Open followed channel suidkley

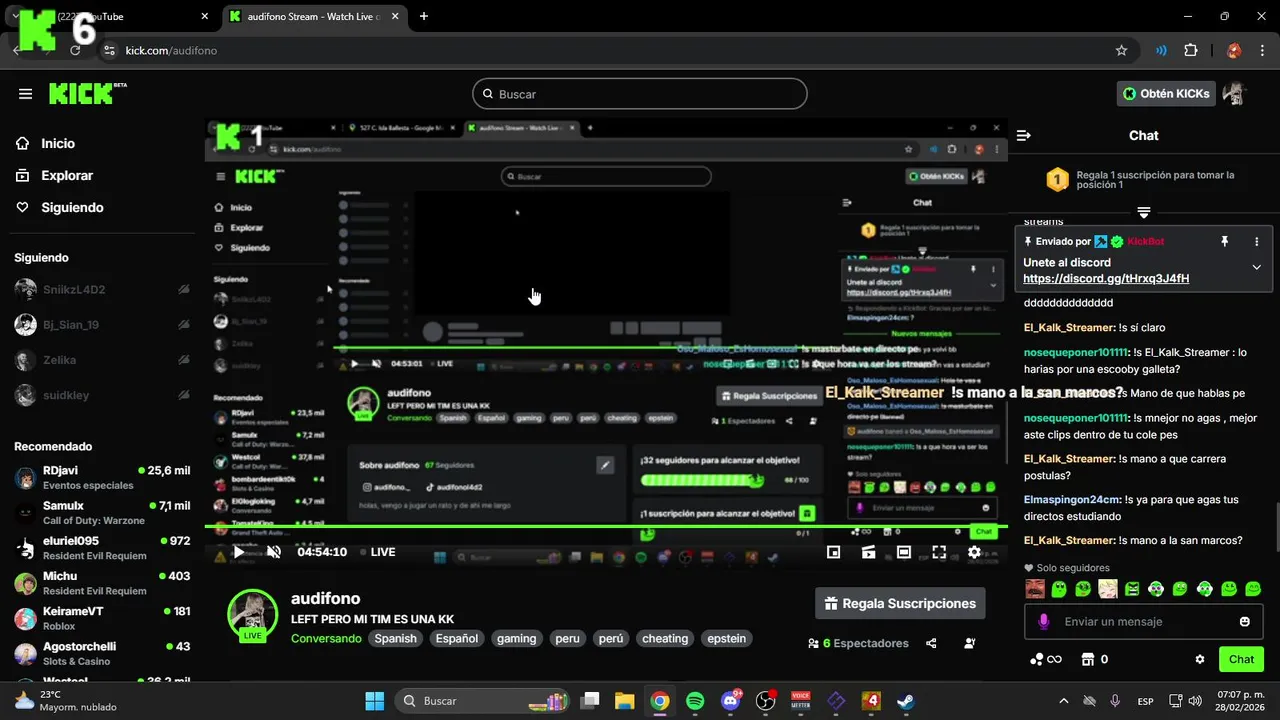101,395
